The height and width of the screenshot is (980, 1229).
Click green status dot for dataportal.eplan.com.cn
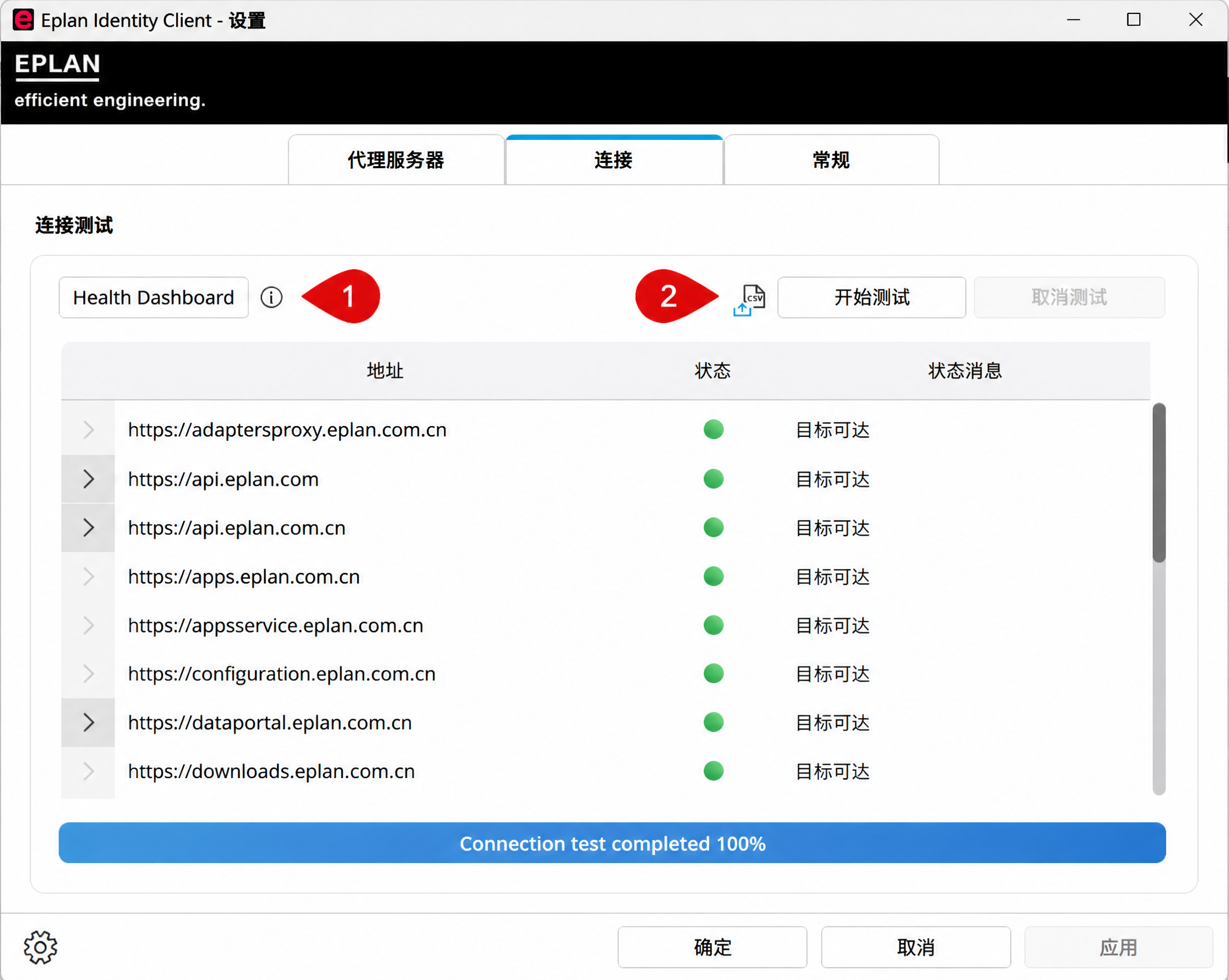pyautogui.click(x=713, y=722)
